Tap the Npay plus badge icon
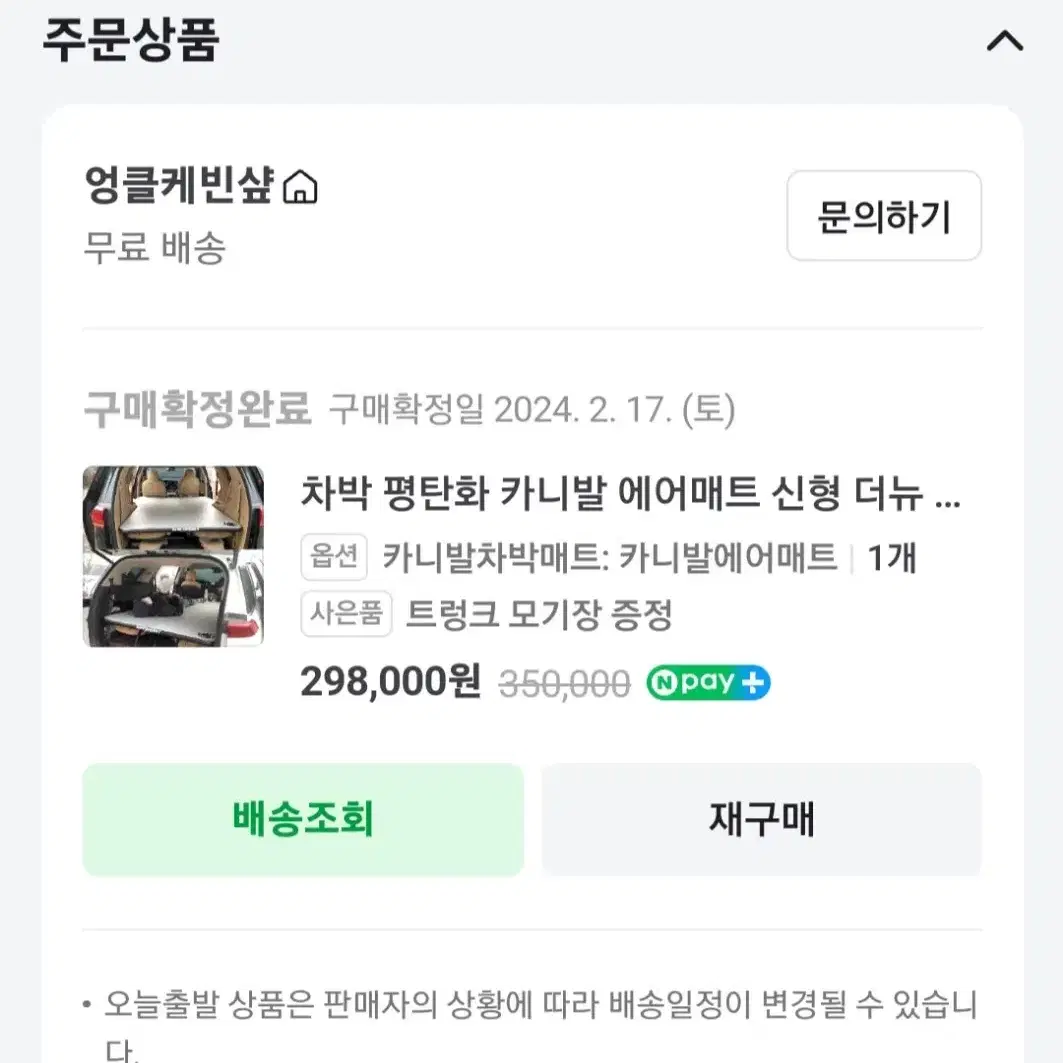 [708, 682]
